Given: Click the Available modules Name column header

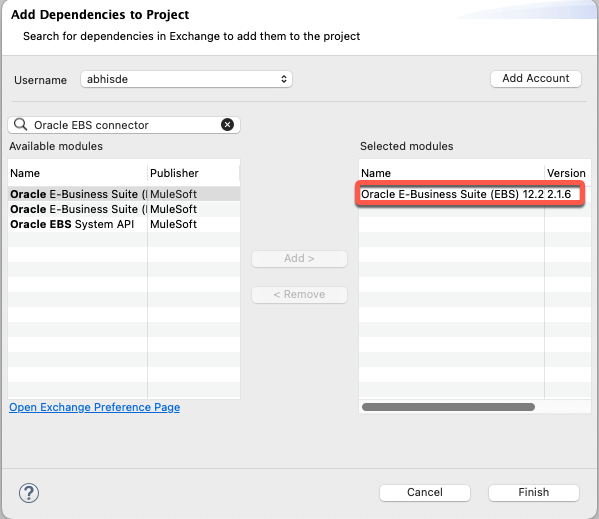Looking at the screenshot, I should [x=78, y=173].
